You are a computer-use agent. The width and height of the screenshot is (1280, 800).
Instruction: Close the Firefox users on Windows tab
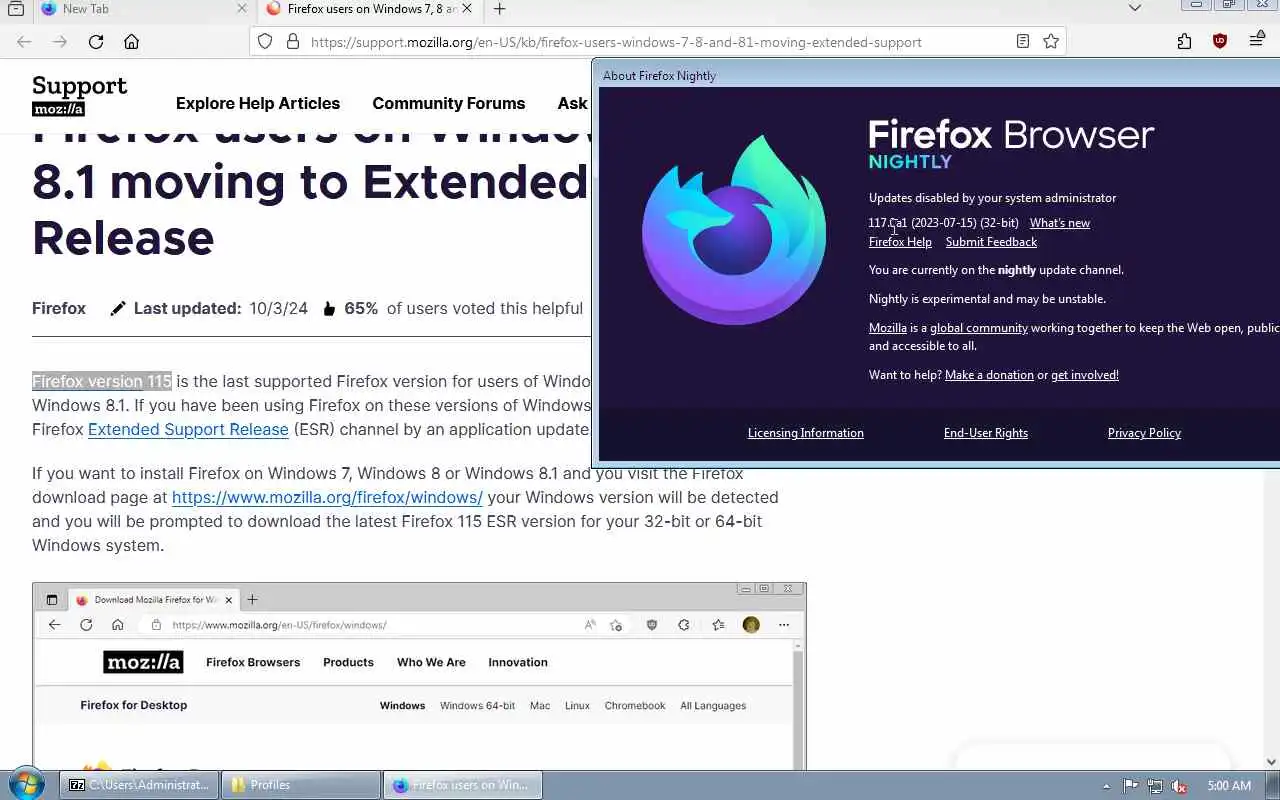coord(466,9)
